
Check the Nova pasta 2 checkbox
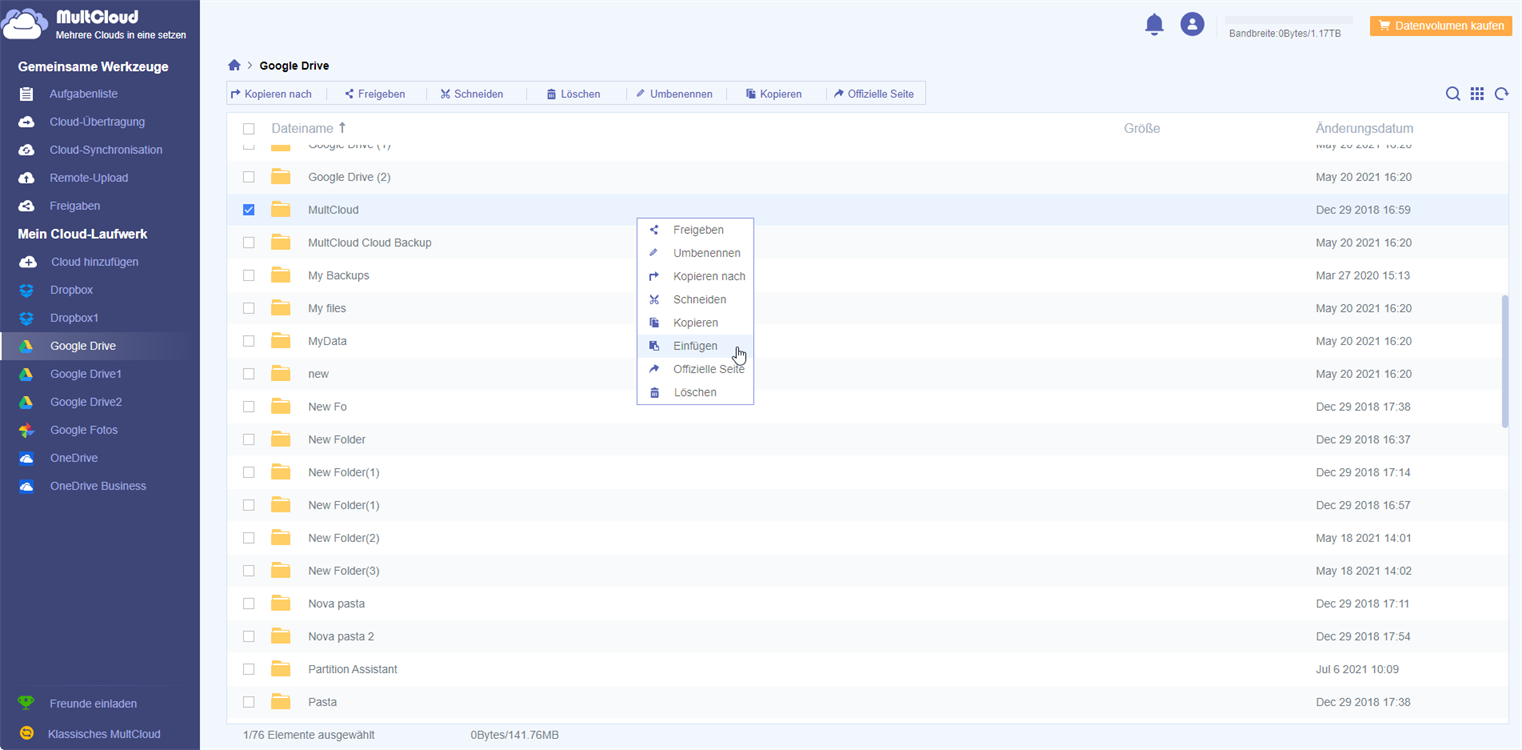click(249, 637)
